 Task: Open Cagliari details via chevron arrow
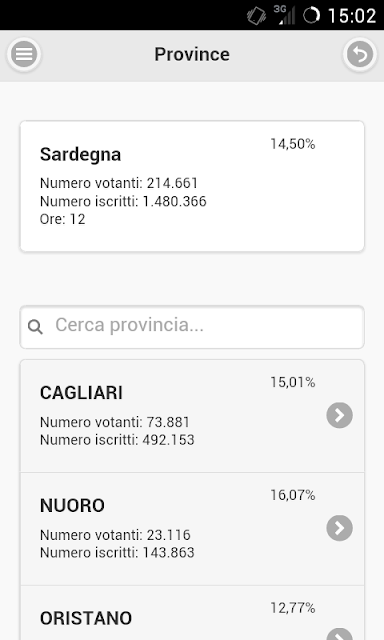[x=340, y=415]
